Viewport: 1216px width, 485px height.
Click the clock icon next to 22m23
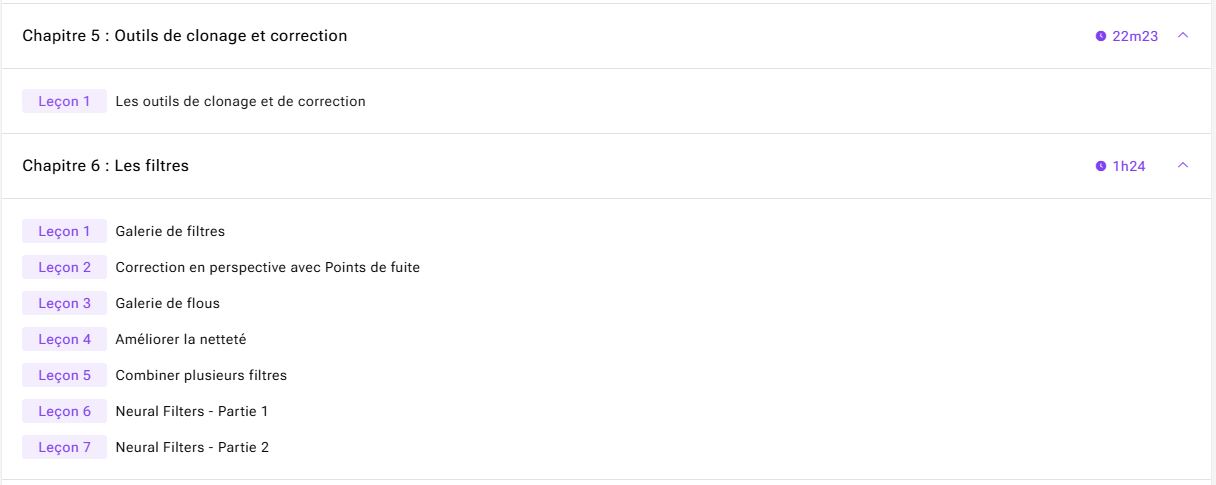coord(1101,36)
